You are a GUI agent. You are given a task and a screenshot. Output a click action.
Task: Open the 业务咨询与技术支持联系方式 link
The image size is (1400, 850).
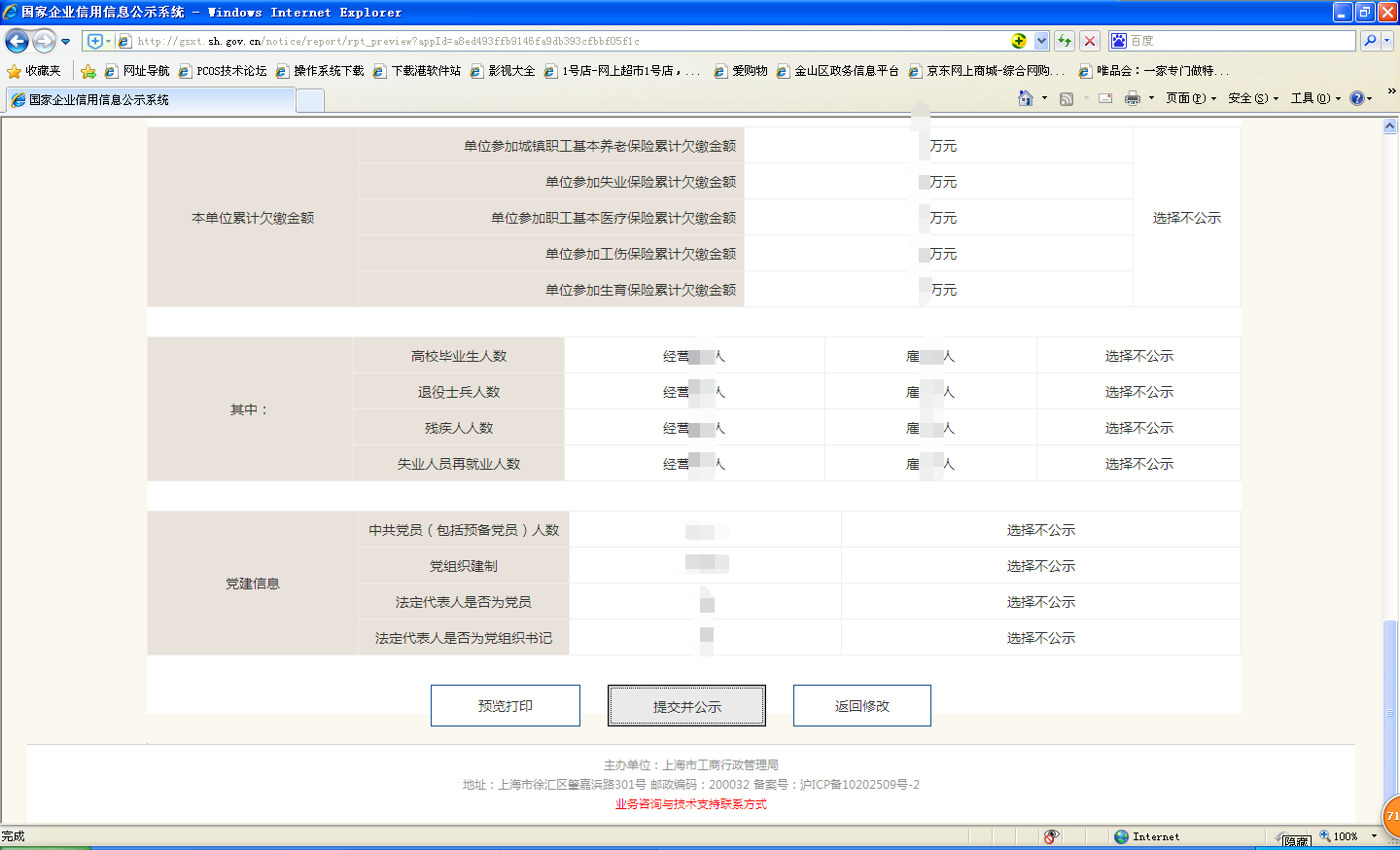coord(690,804)
